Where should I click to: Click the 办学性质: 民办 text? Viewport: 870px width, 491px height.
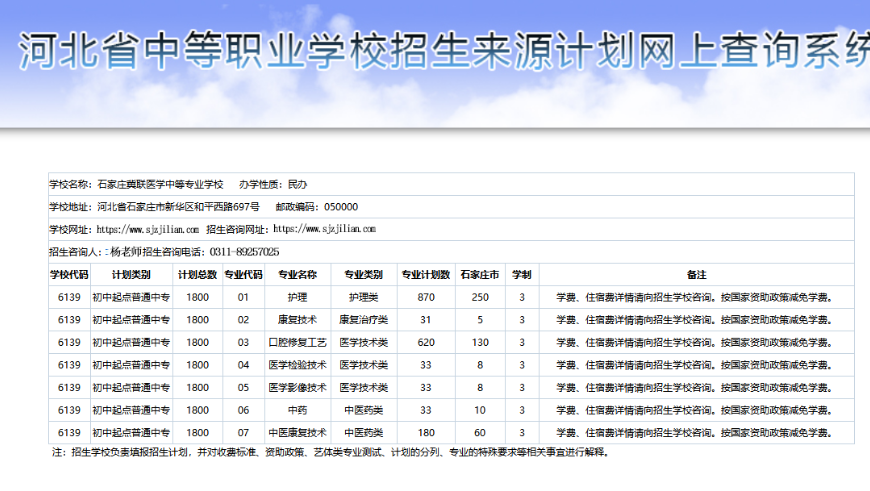(272, 185)
